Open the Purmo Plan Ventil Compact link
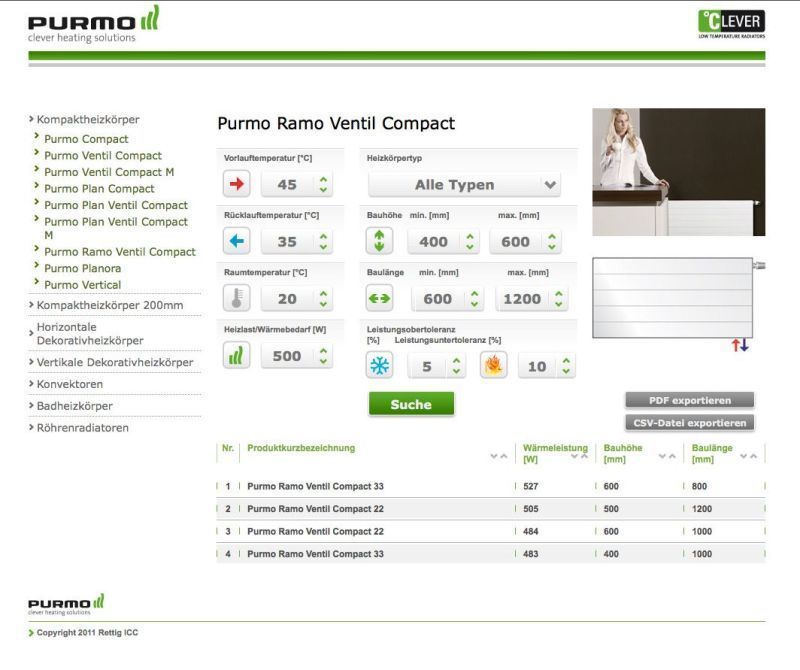 click(x=116, y=205)
